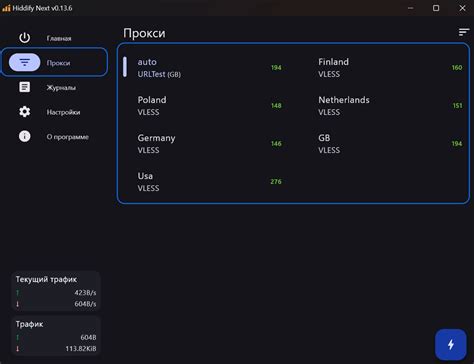Viewport: 474px width, 364px height.
Task: Click the Трафик total card heading
Action: pos(29,324)
